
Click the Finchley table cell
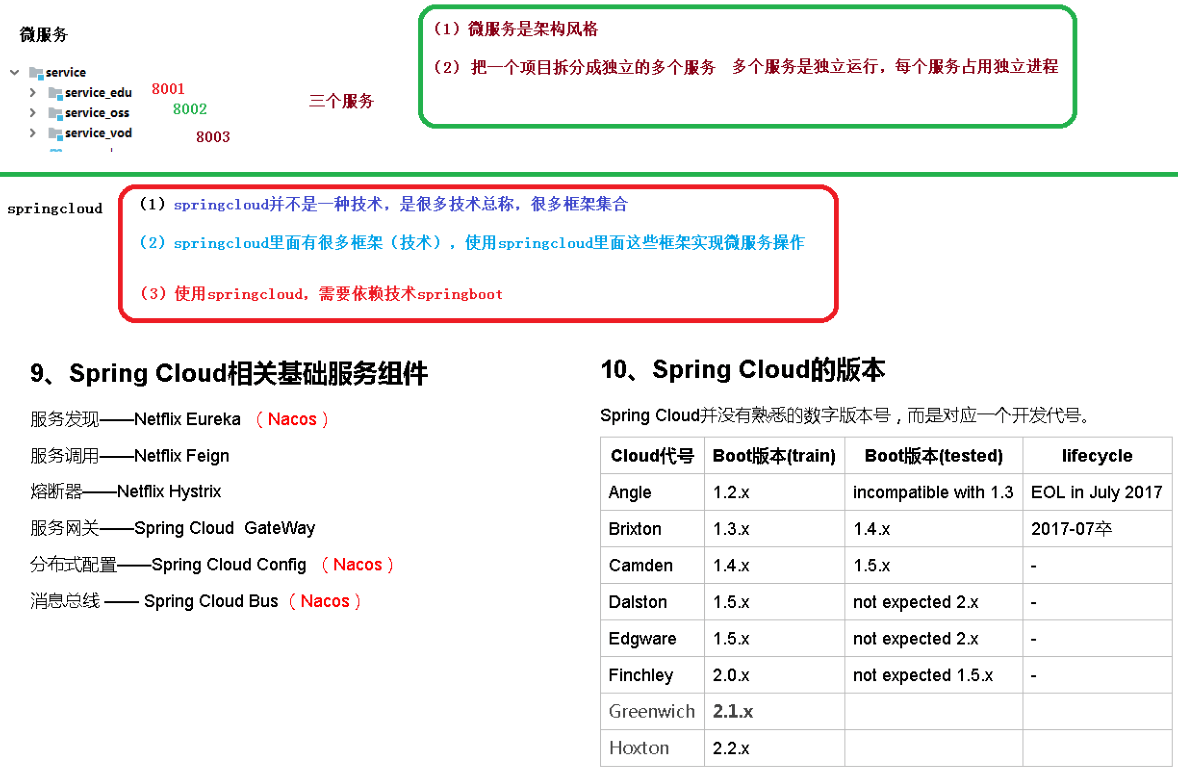tap(652, 675)
